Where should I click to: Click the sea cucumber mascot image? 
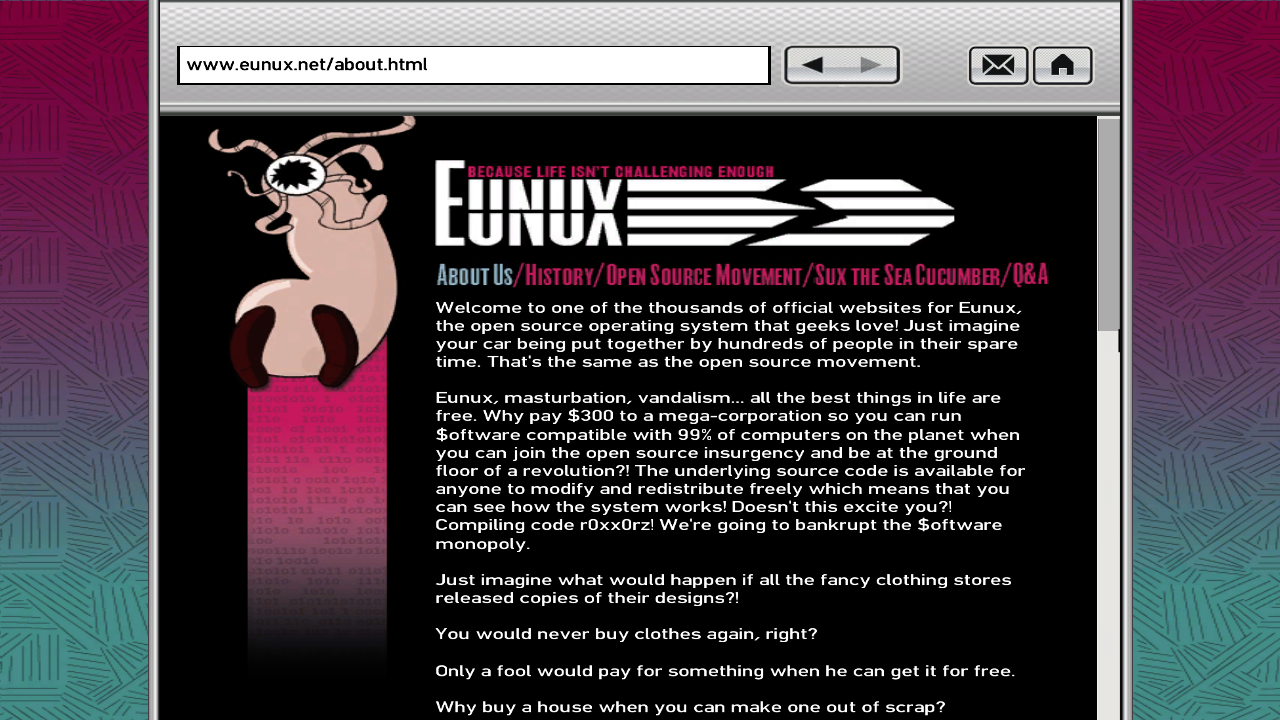coord(310,255)
